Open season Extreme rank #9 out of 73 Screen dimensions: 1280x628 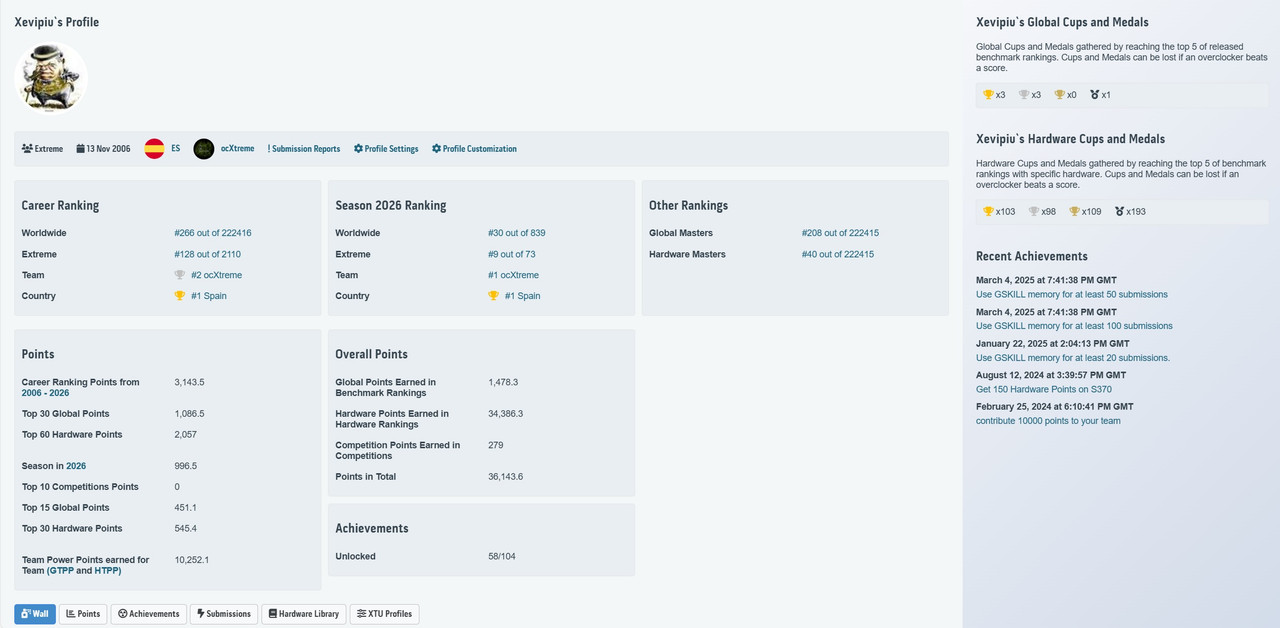511,254
